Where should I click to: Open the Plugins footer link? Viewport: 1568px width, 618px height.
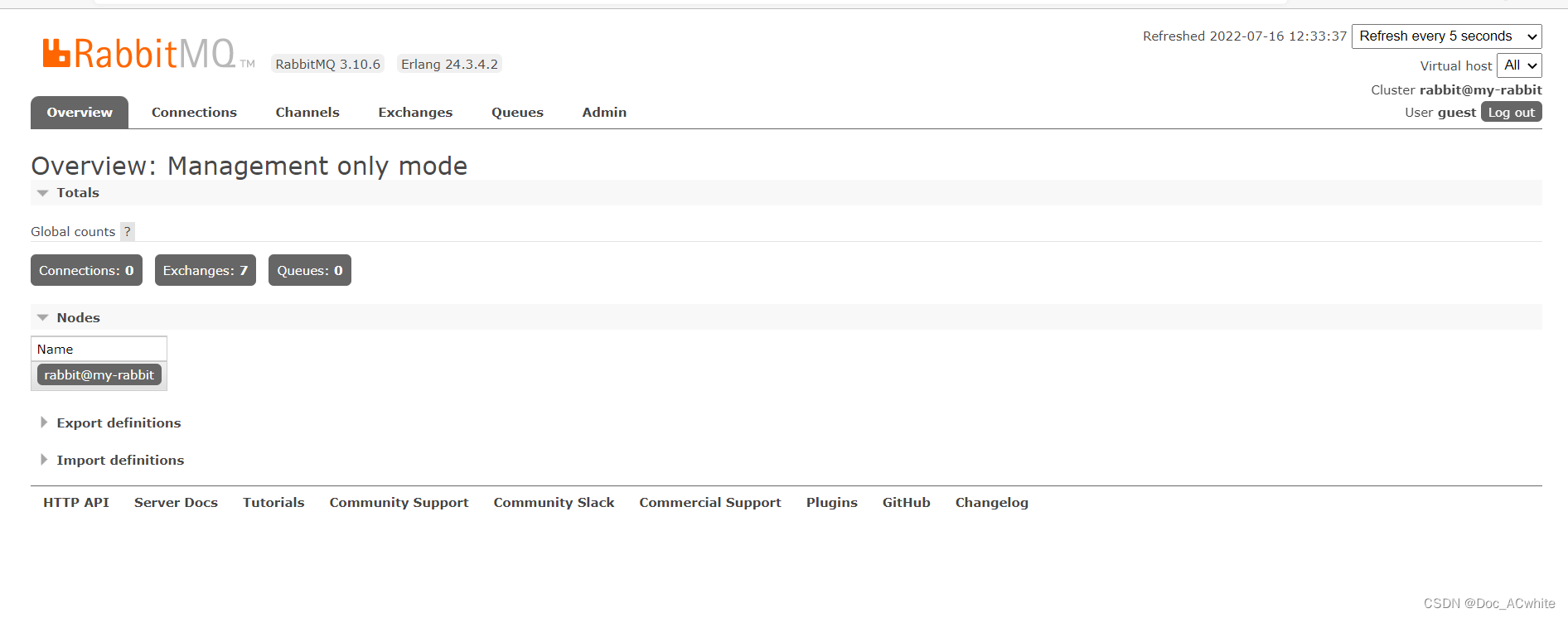(x=831, y=503)
